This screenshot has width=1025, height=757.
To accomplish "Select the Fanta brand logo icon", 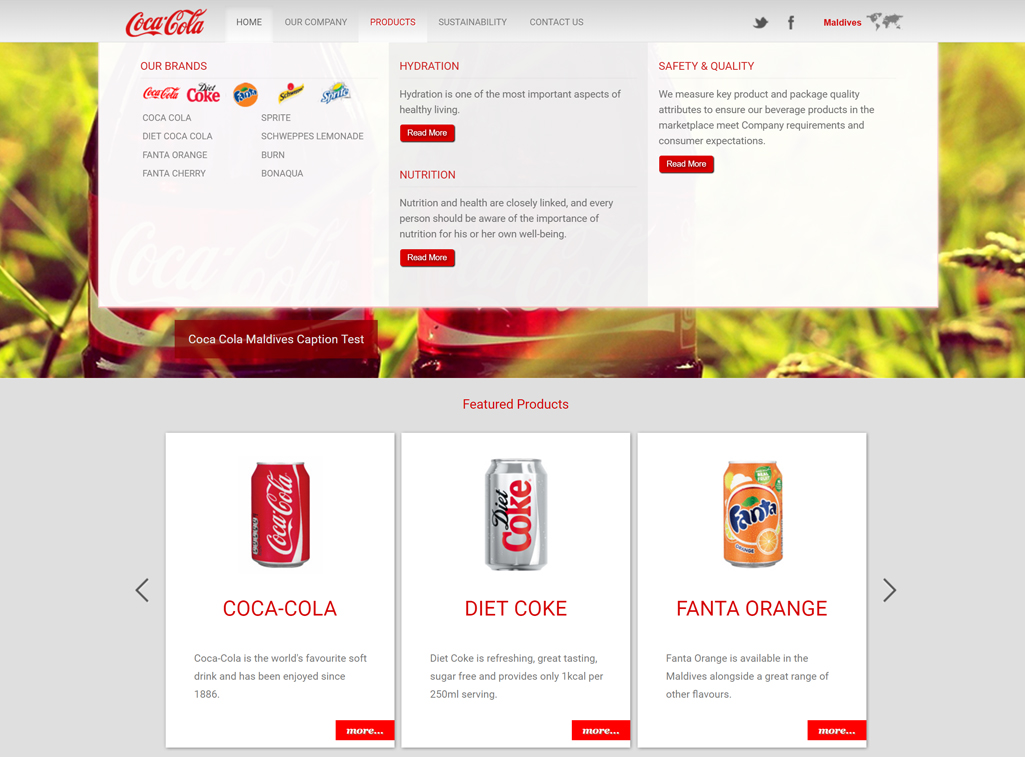I will click(x=246, y=95).
